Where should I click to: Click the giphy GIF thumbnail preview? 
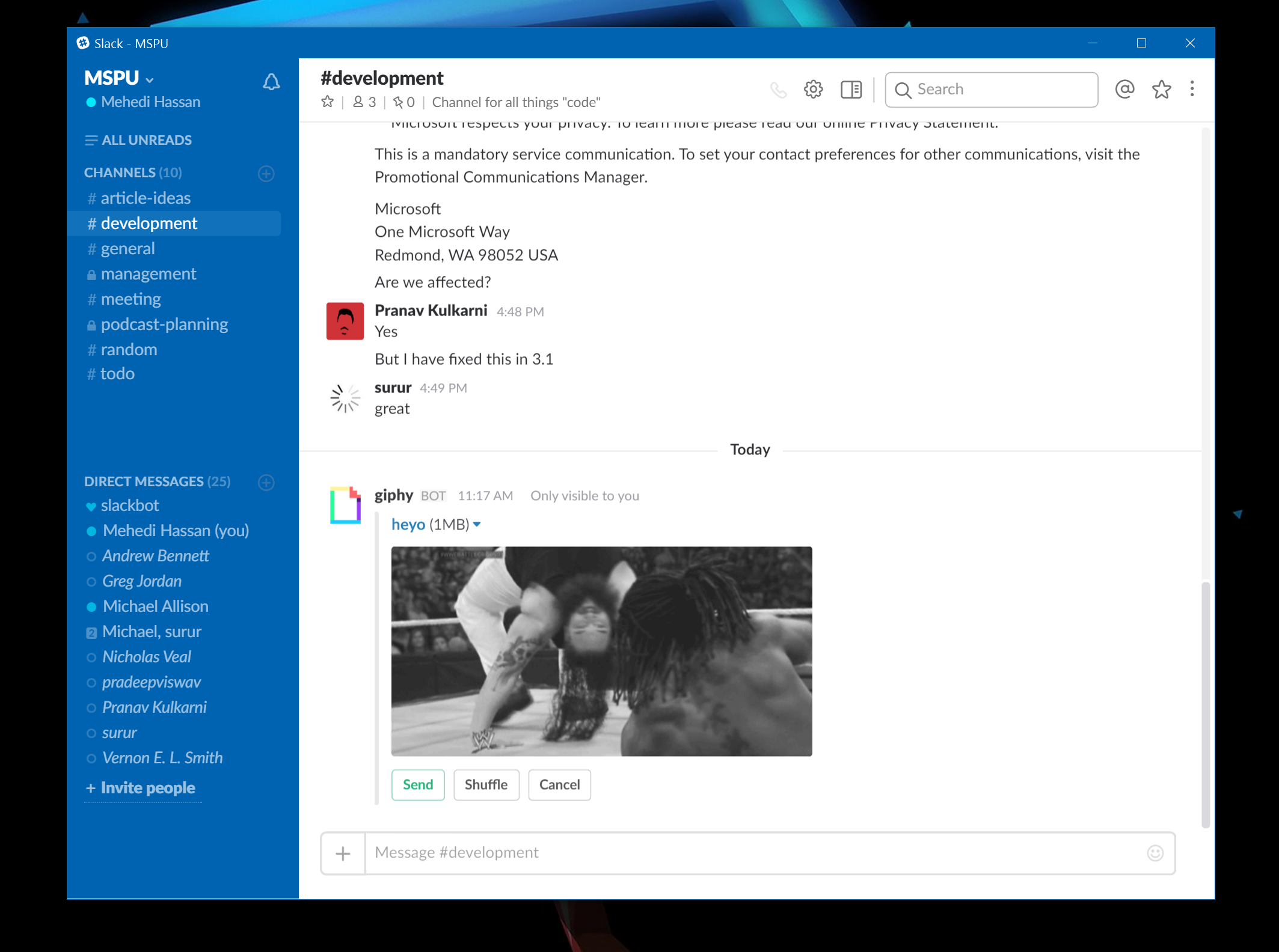click(x=601, y=651)
